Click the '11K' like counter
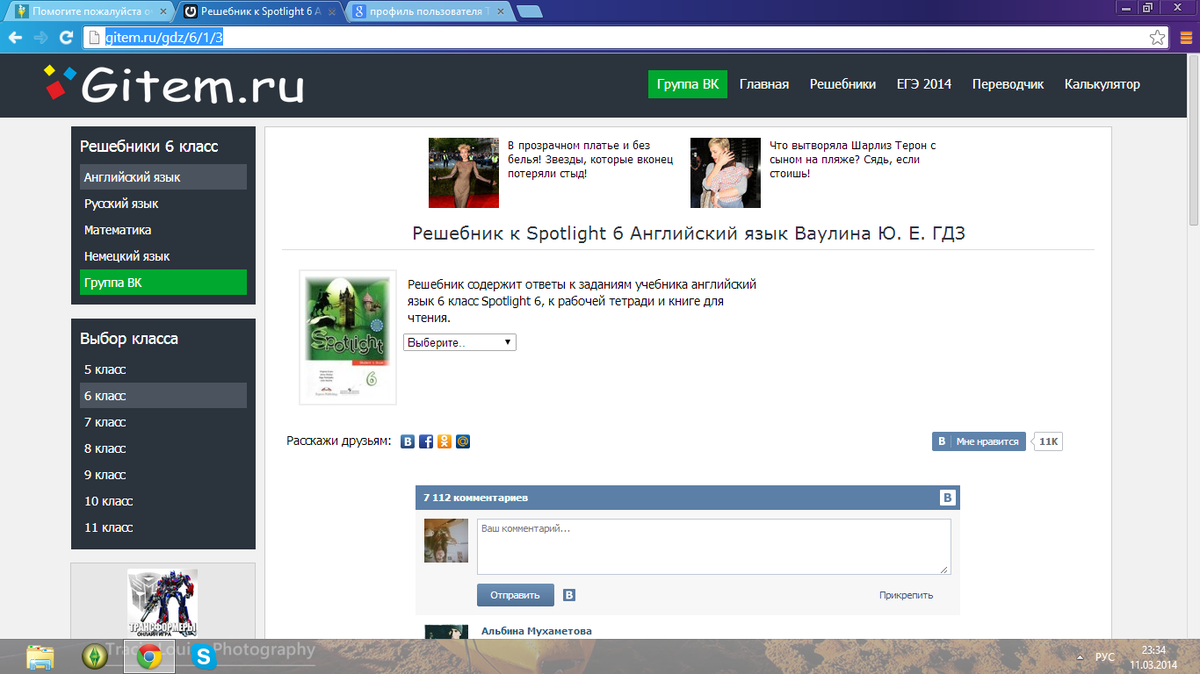The image size is (1200, 674). point(1048,441)
